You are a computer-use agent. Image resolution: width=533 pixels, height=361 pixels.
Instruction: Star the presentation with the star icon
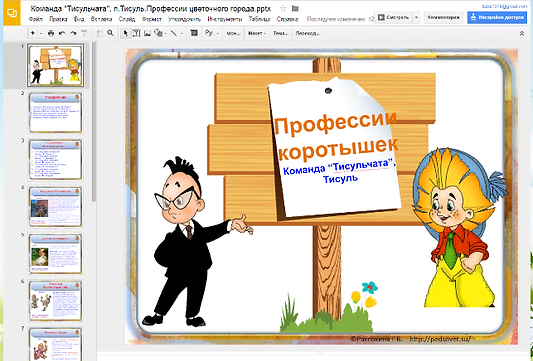pos(283,8)
